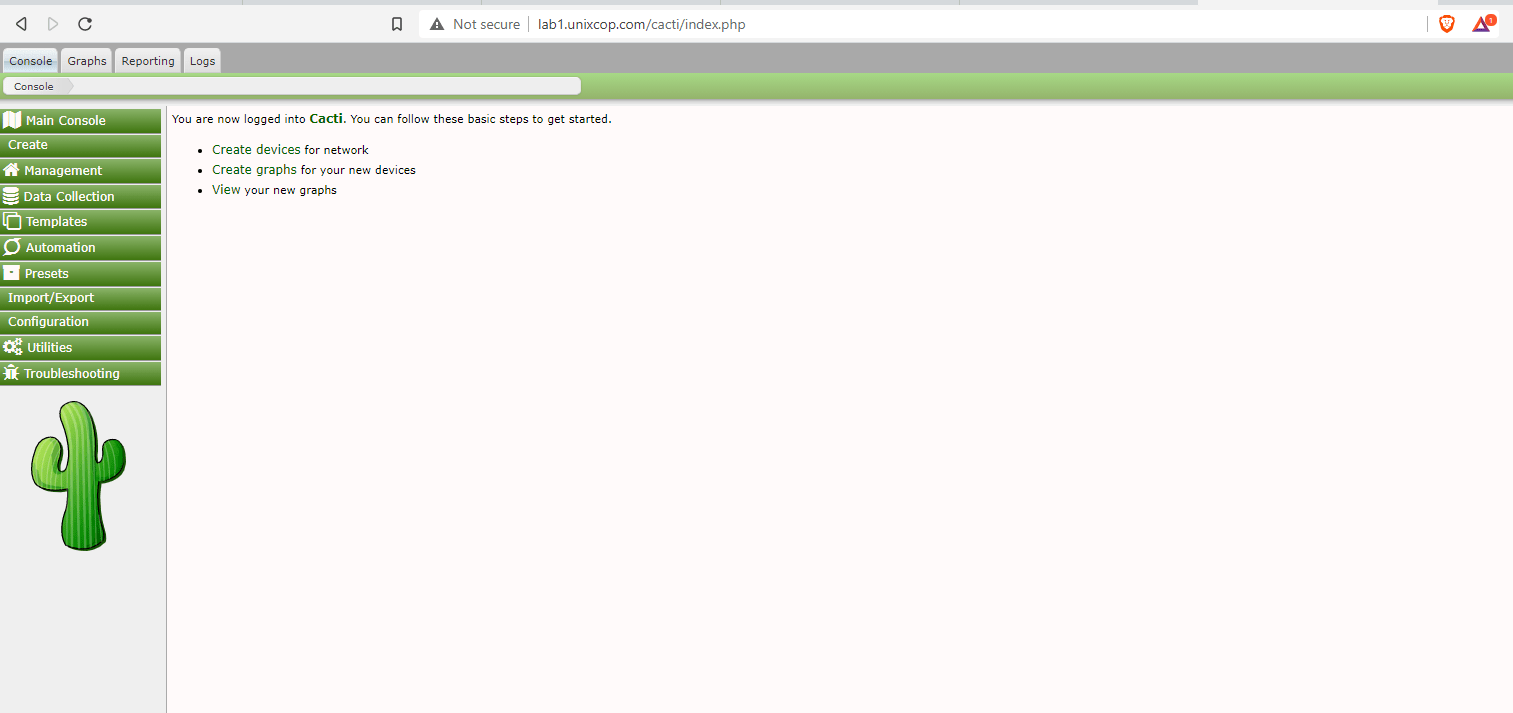Click the Troubleshooting bug icon
This screenshot has width=1513, height=713.
[11, 373]
